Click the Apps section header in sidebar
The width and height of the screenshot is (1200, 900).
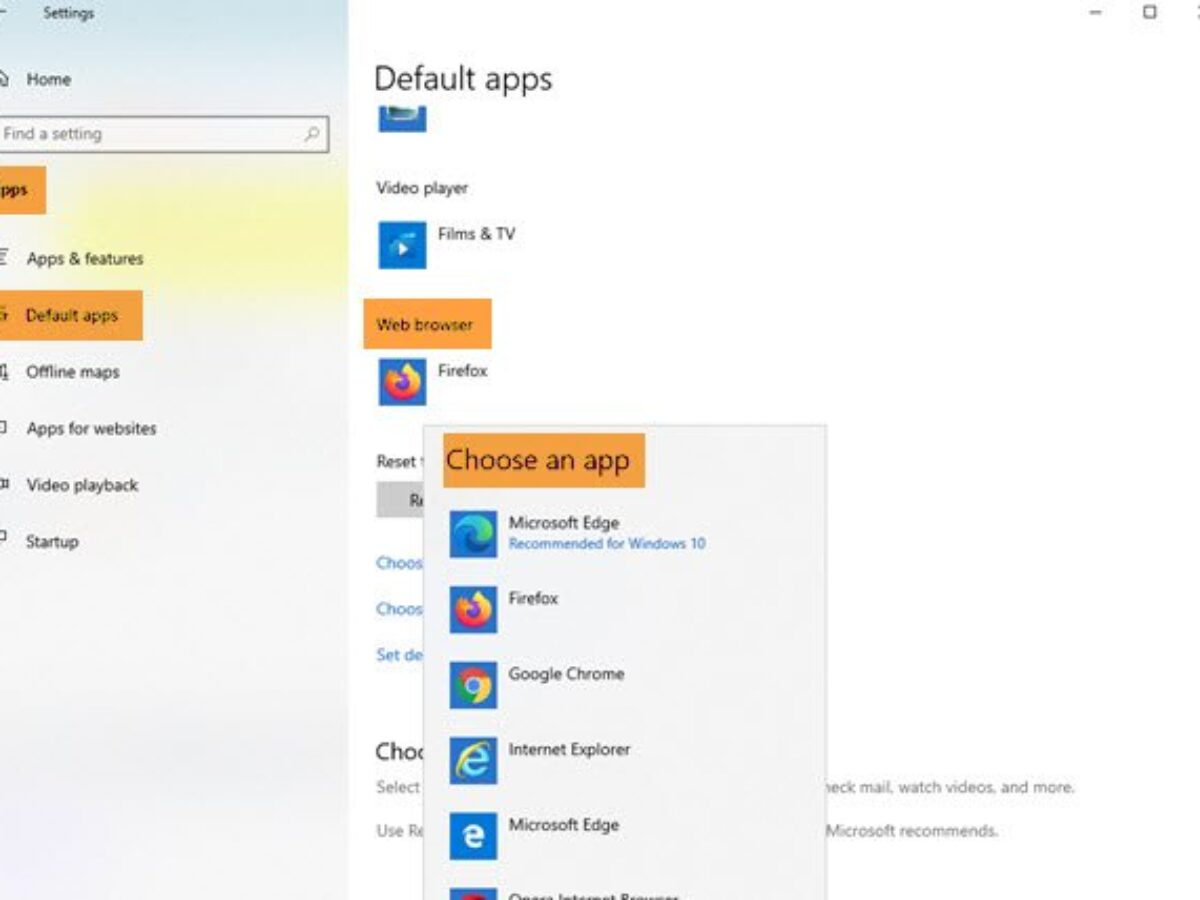tap(14, 190)
